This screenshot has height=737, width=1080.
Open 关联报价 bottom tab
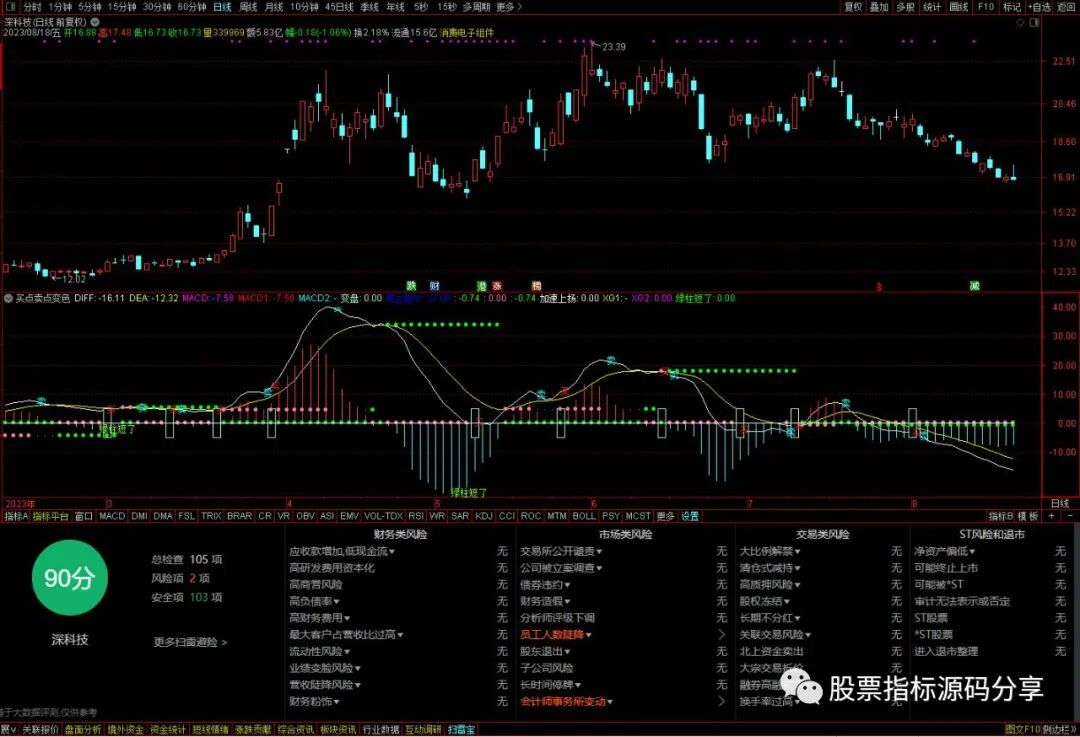[40, 729]
